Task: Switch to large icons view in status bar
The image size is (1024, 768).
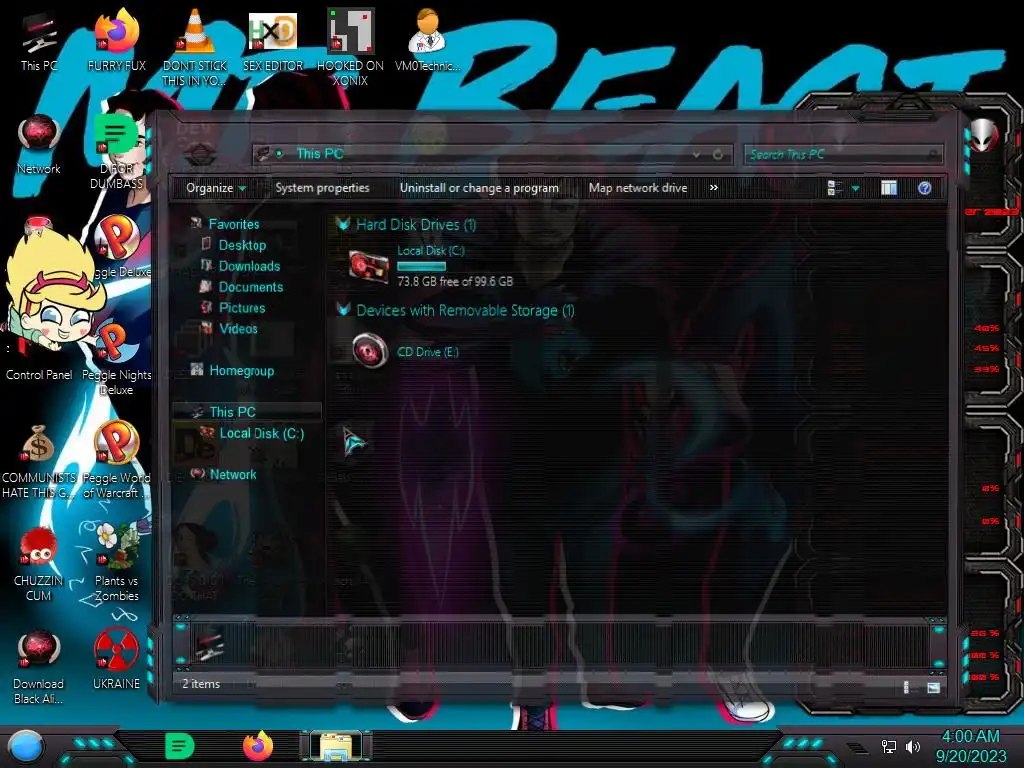Action: (933, 686)
